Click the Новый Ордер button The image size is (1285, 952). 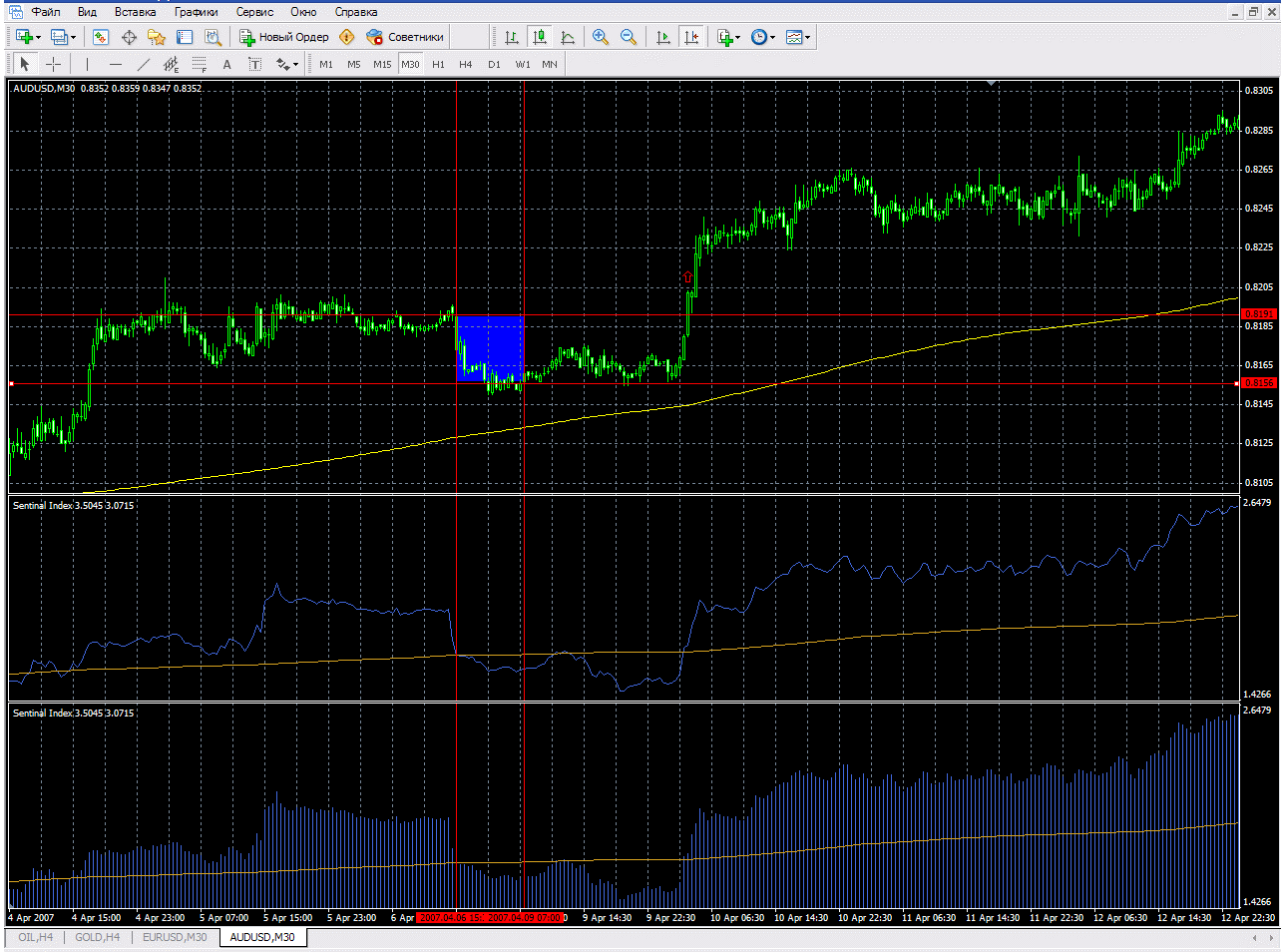284,37
